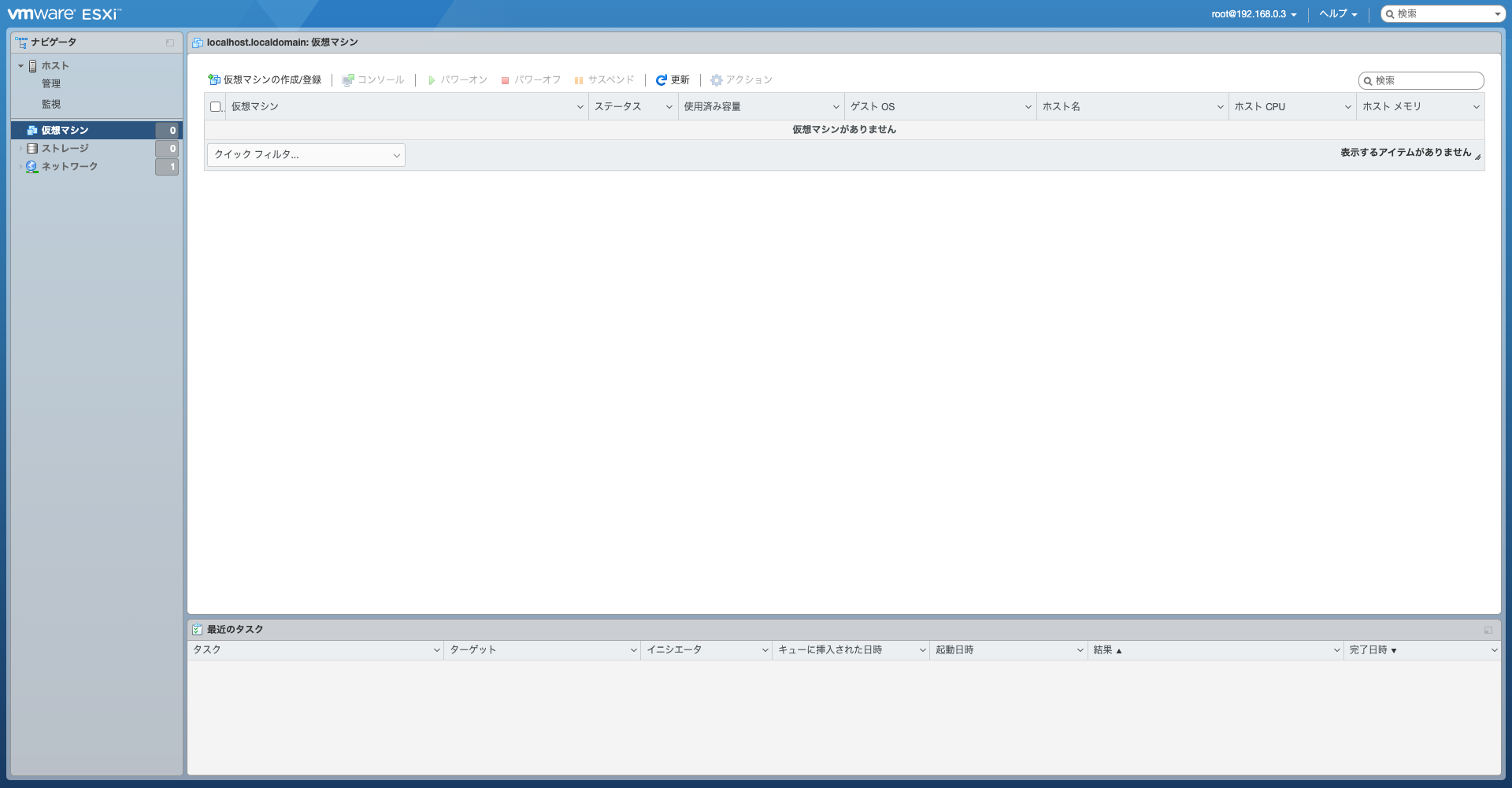Click the VMware ESXi logo
1512x788 pixels.
click(x=64, y=14)
